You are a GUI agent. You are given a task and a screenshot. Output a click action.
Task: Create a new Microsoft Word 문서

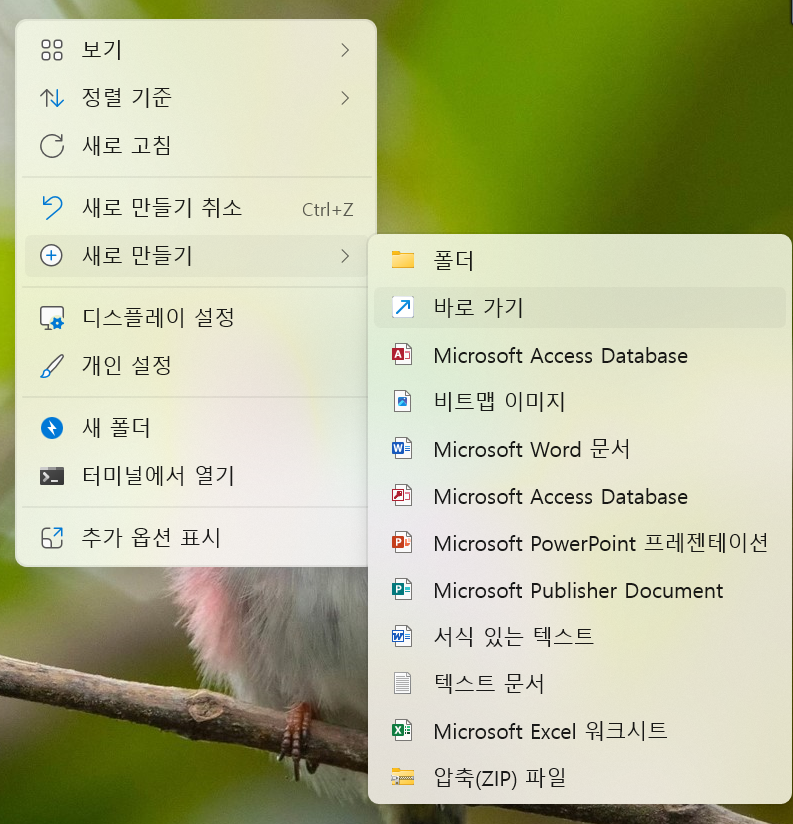[x=580, y=449]
